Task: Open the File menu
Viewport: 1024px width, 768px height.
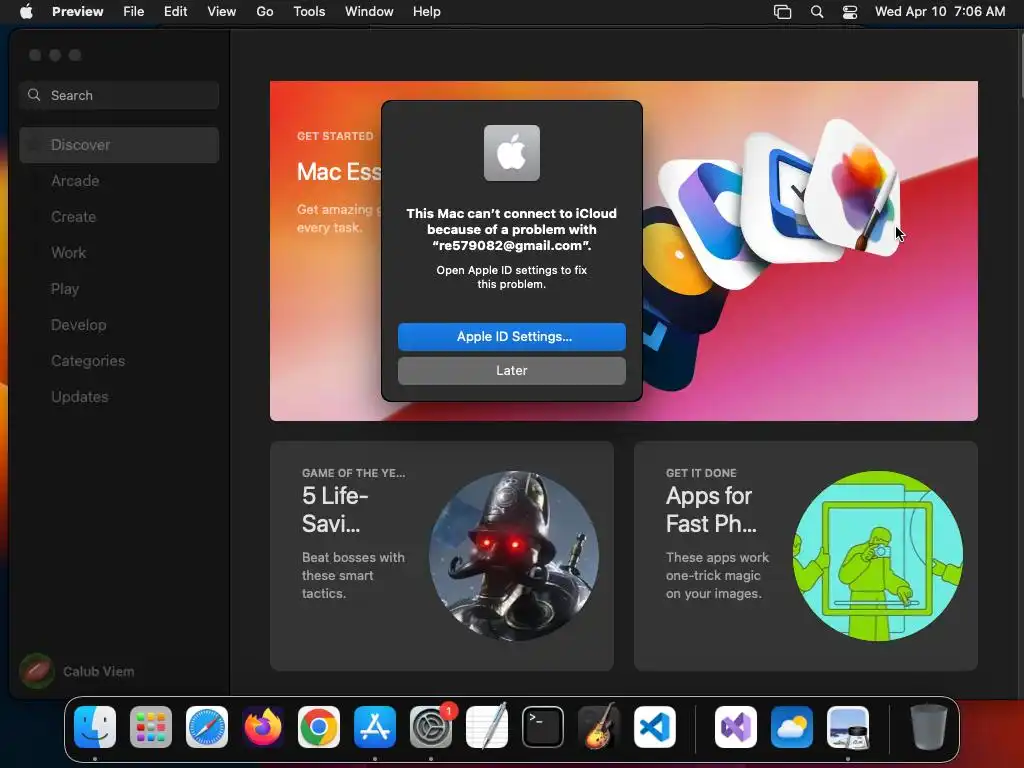Action: pos(134,11)
